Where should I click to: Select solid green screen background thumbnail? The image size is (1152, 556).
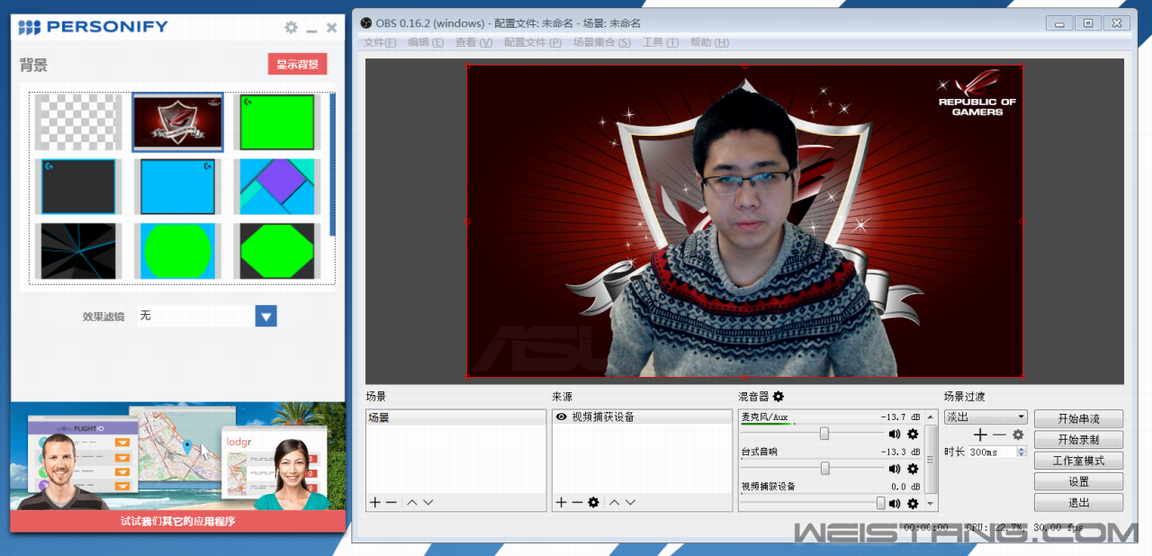pos(277,122)
